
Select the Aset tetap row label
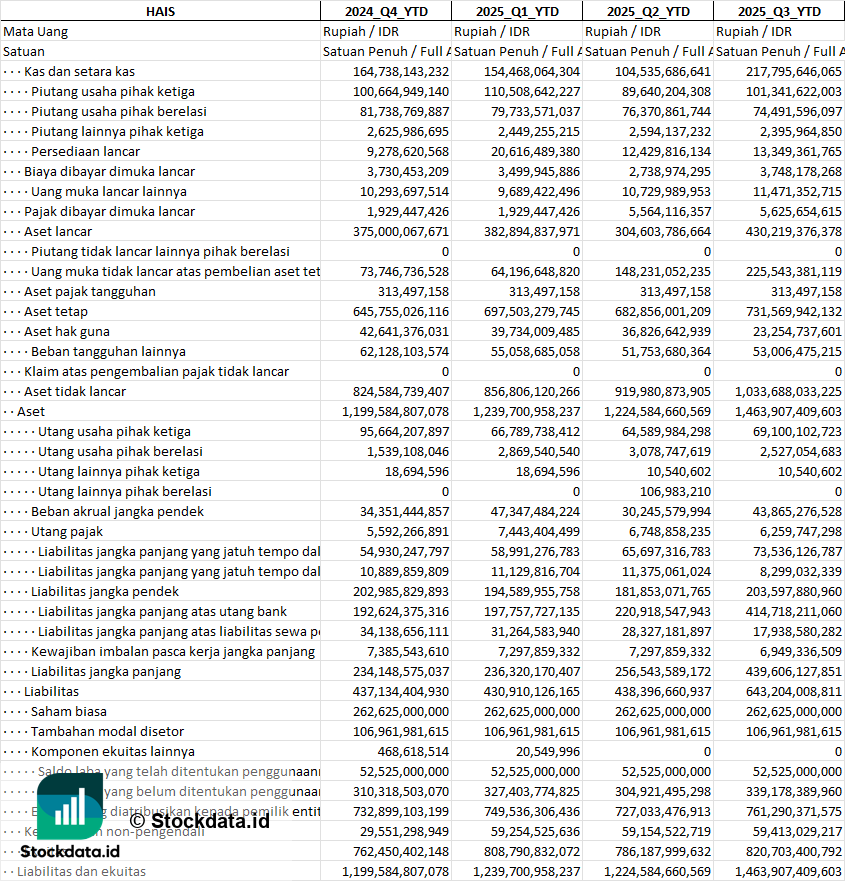56,311
